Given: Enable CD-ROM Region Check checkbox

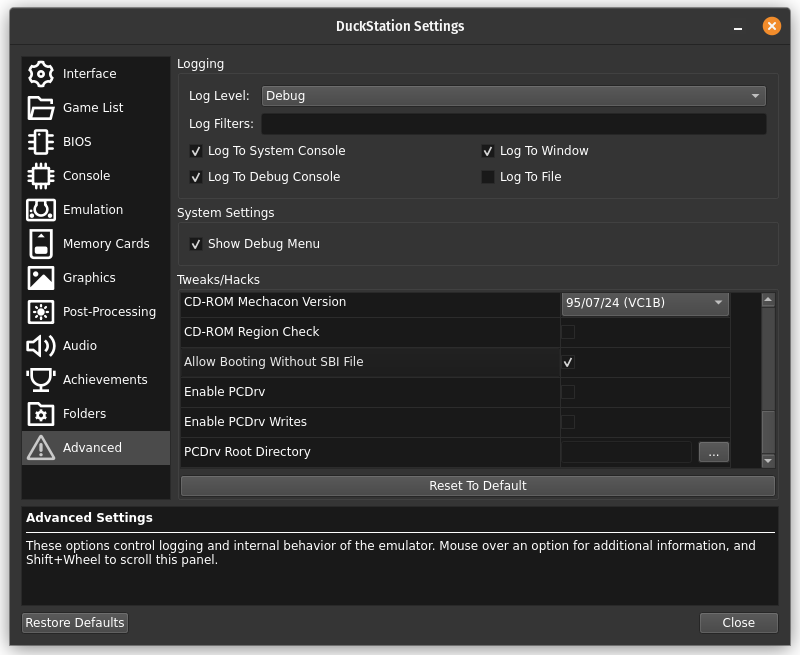Looking at the screenshot, I should point(568,332).
